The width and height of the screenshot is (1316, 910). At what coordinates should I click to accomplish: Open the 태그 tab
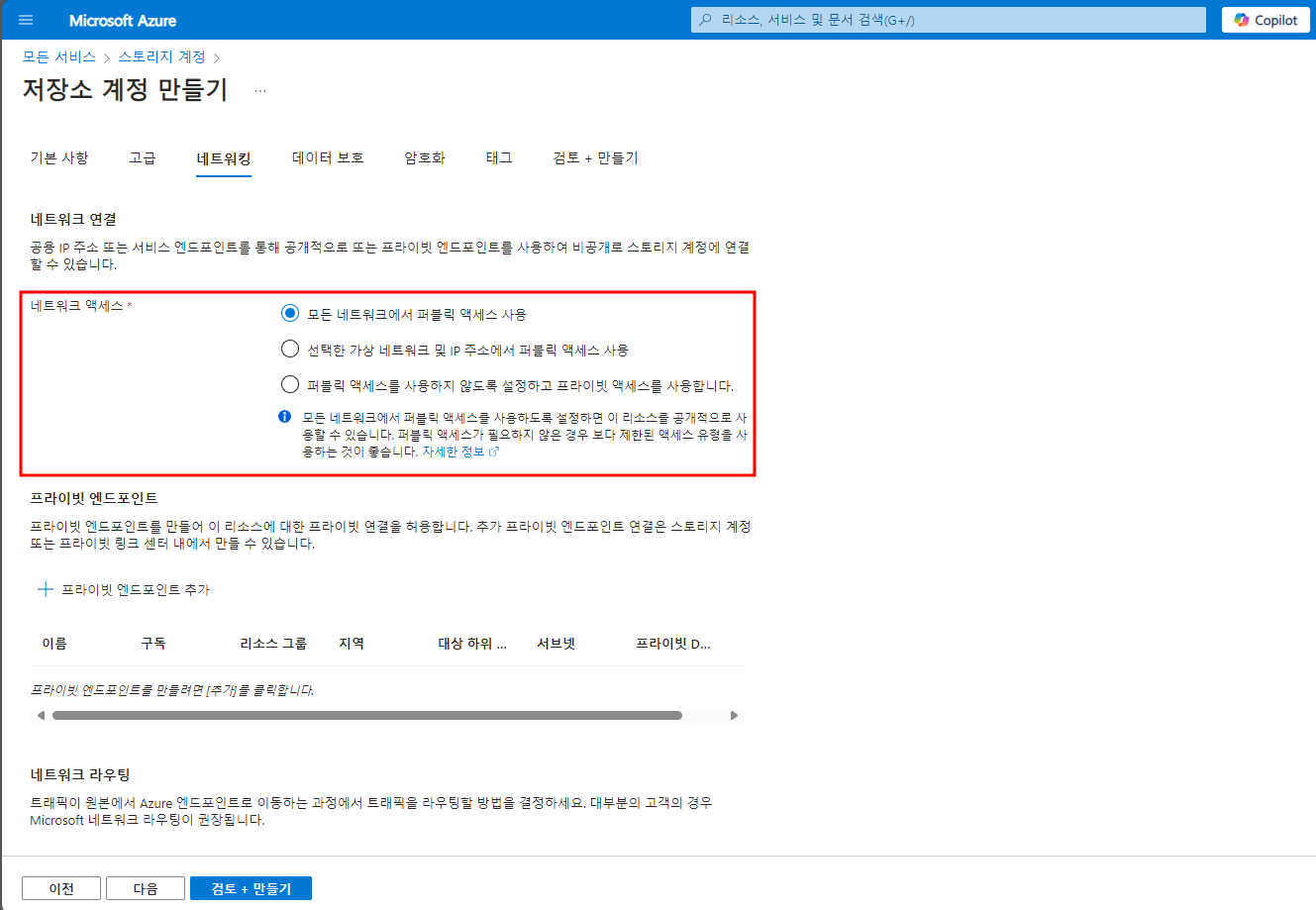click(499, 157)
